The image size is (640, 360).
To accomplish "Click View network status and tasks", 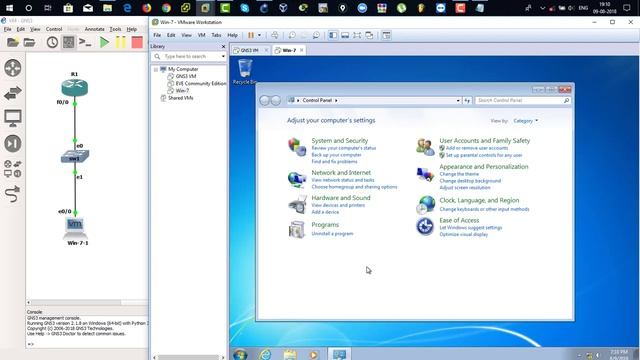I will [x=343, y=180].
